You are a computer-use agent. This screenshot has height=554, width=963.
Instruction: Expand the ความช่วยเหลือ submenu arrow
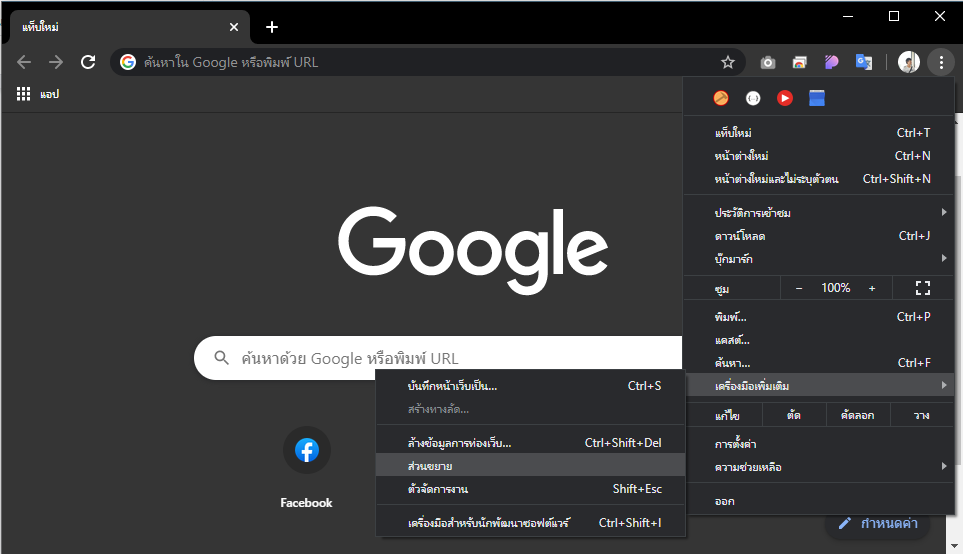pyautogui.click(x=944, y=467)
